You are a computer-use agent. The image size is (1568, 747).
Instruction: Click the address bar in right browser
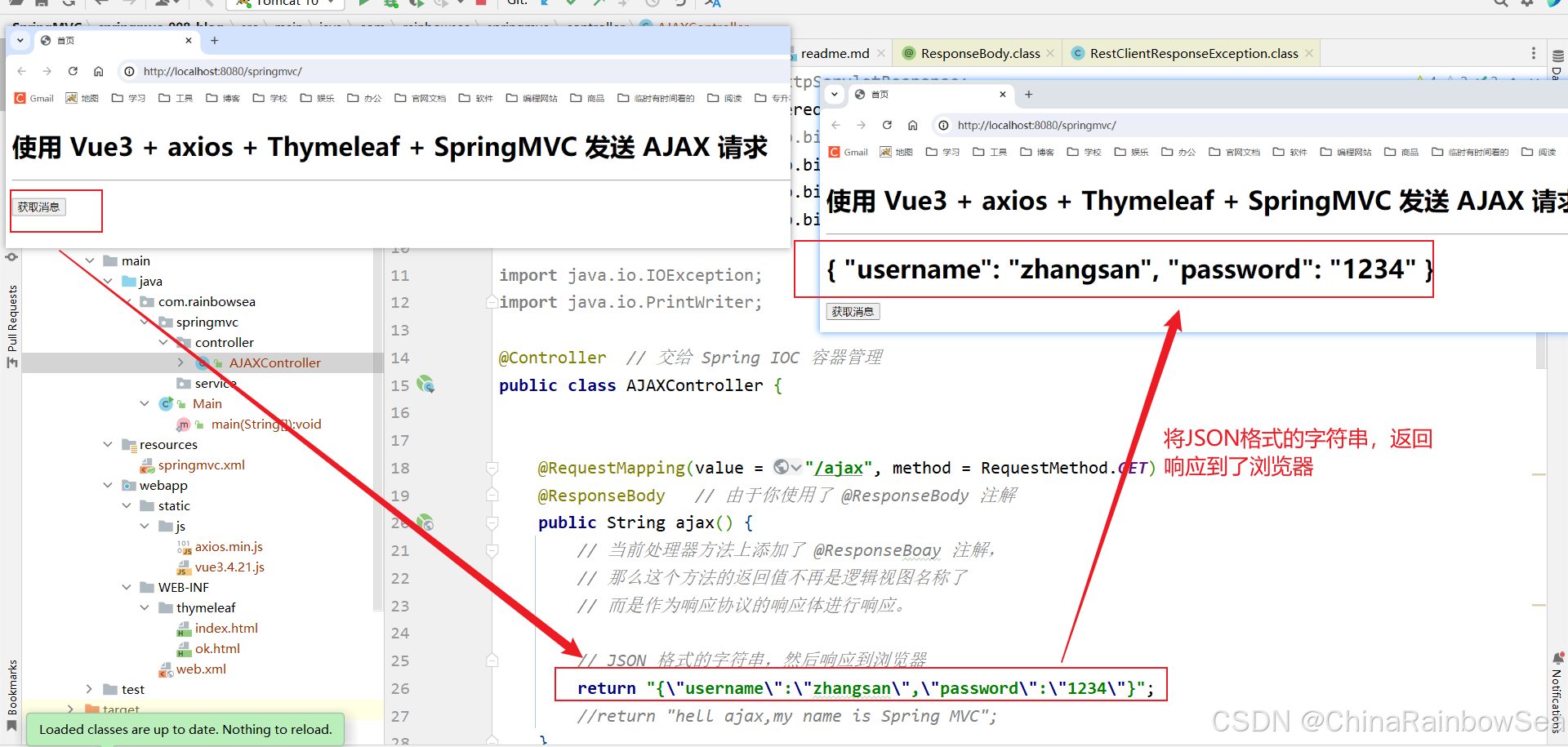point(1249,125)
